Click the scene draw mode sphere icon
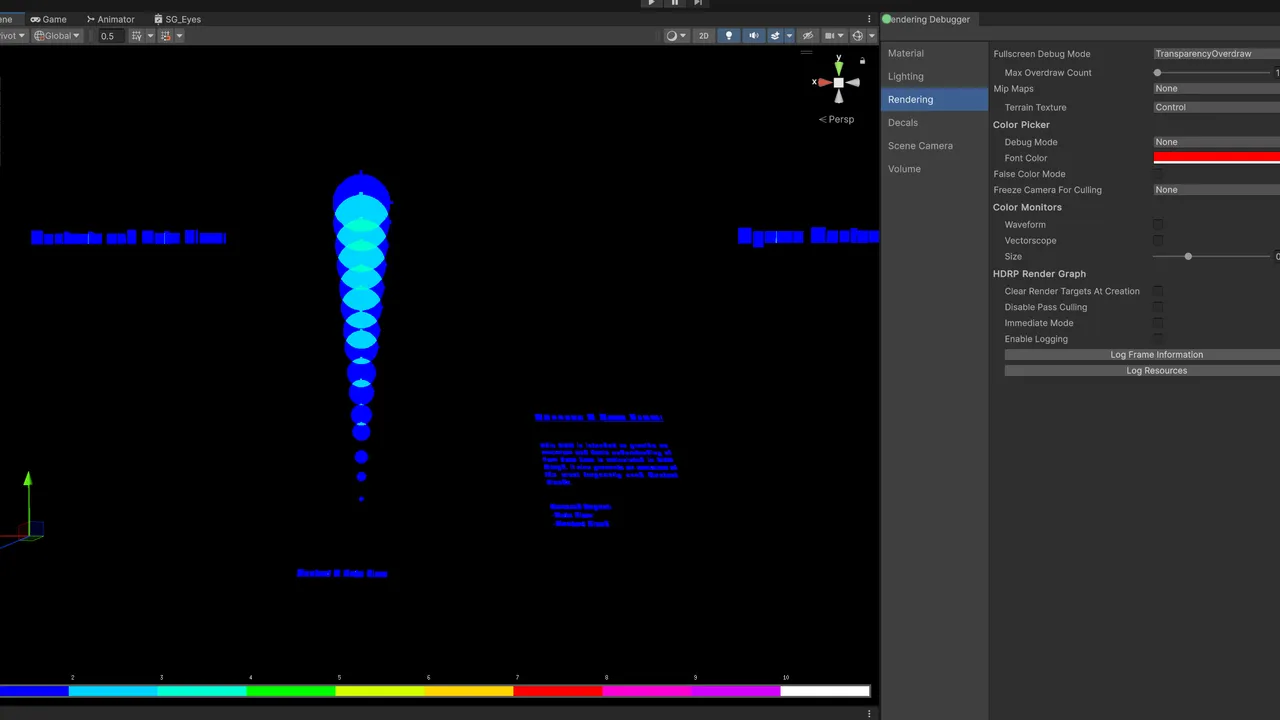 click(x=673, y=36)
